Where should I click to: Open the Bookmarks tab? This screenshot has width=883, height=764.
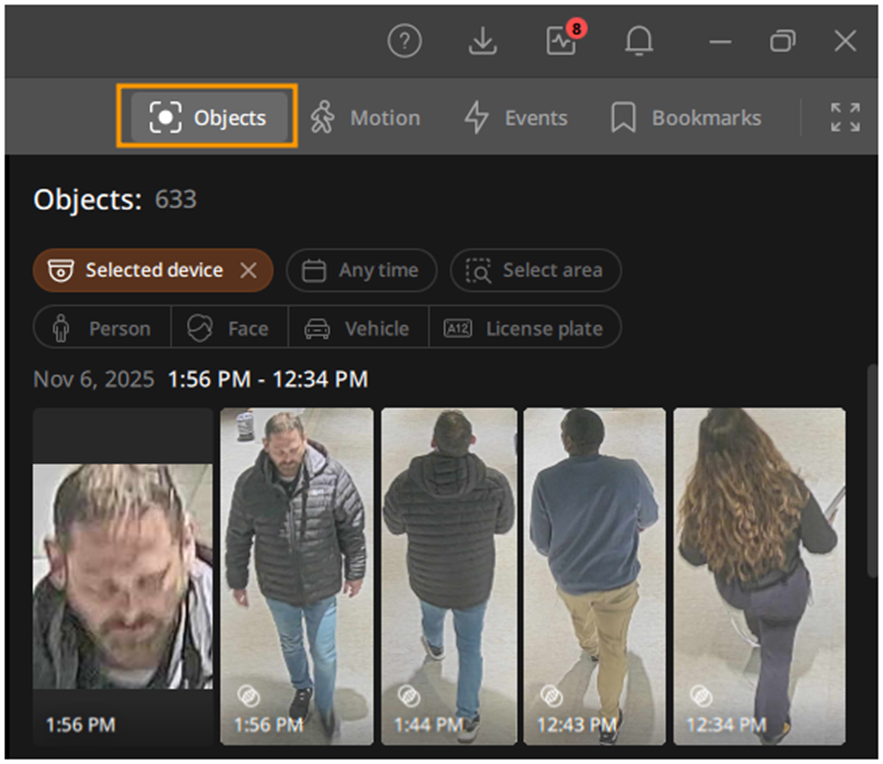pos(686,118)
